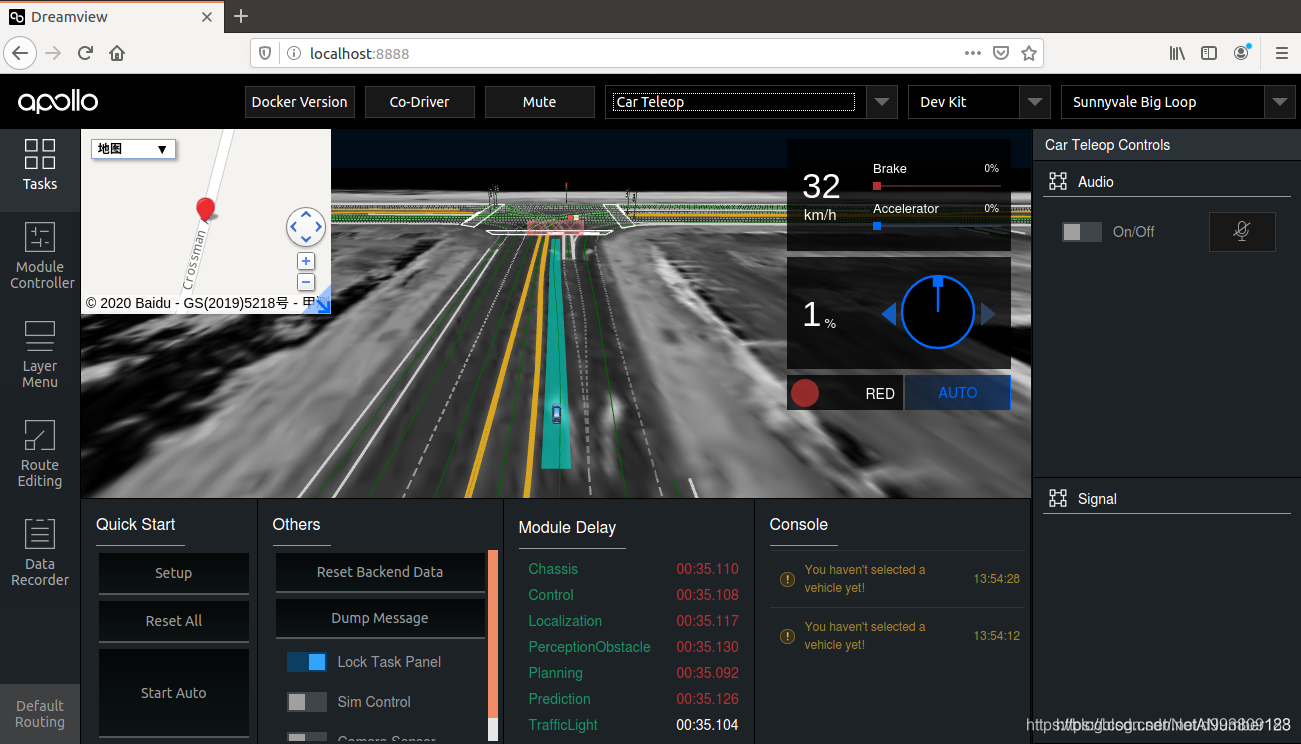1301x744 pixels.
Task: Click the Reset All button
Action: point(173,621)
